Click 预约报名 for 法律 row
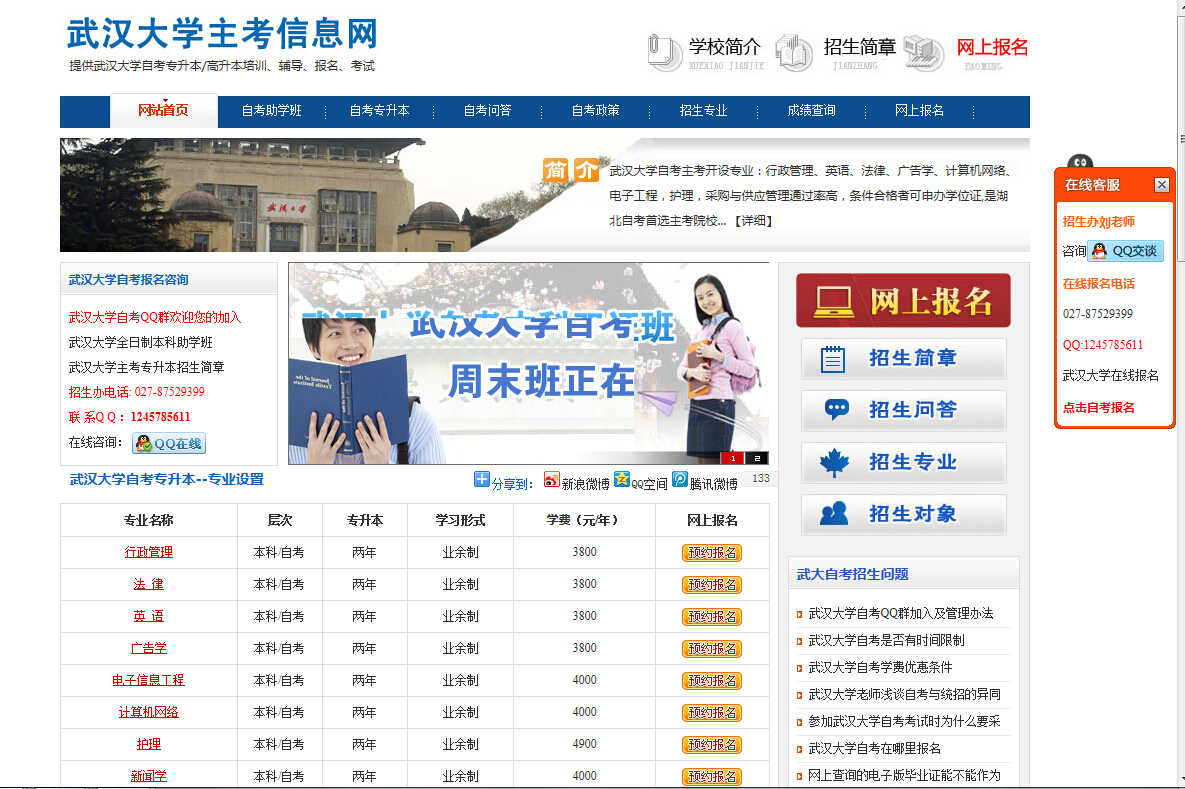 pos(712,585)
